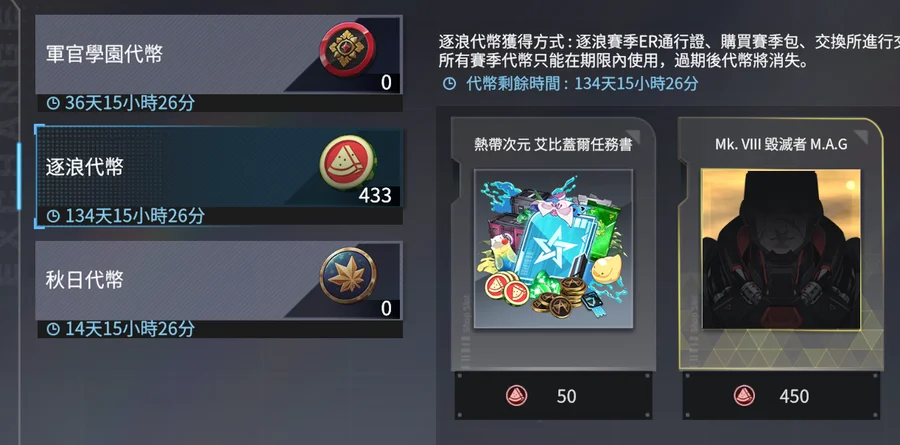Click the watermelon coin icon beside price 50
This screenshot has width=900, height=445.
pos(516,396)
